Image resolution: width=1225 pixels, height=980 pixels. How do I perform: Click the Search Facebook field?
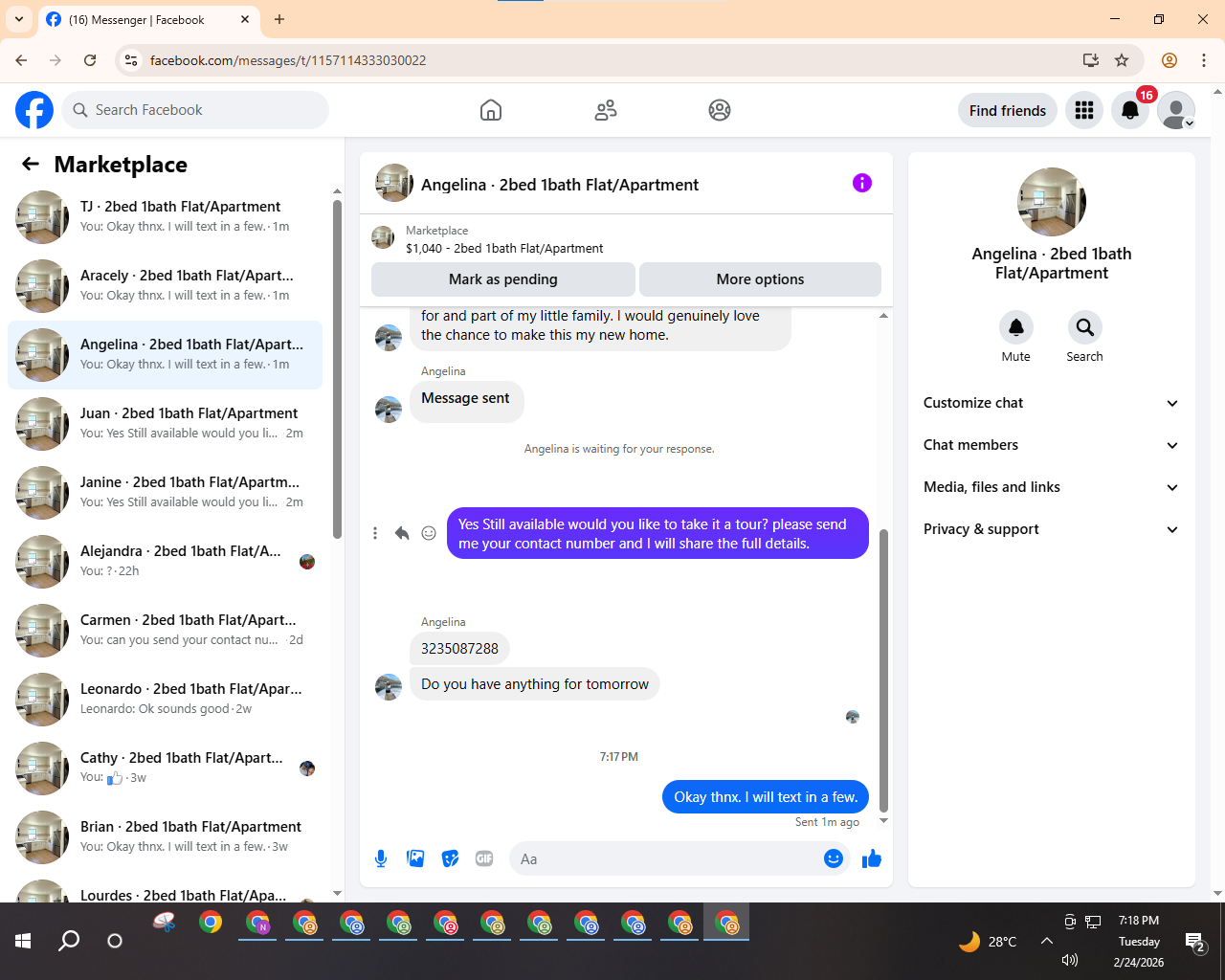coord(195,110)
